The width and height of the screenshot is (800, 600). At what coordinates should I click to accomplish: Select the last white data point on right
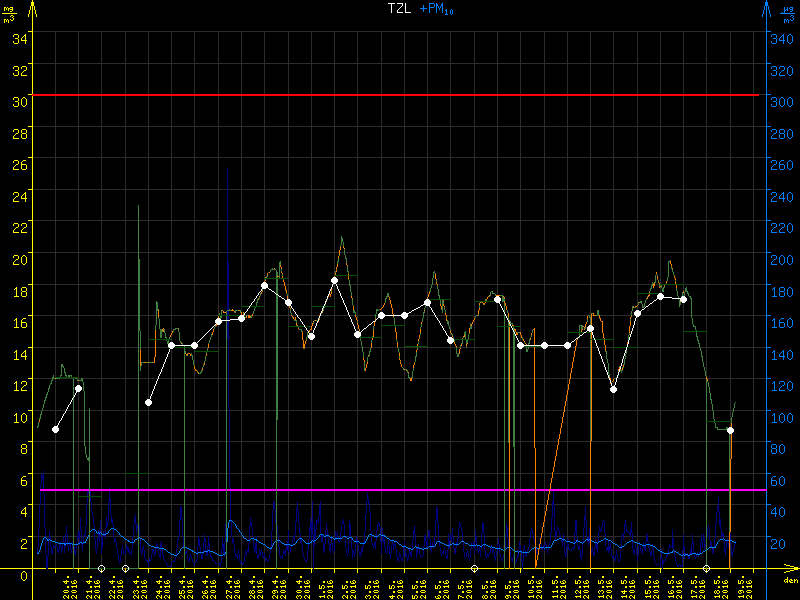click(x=731, y=430)
